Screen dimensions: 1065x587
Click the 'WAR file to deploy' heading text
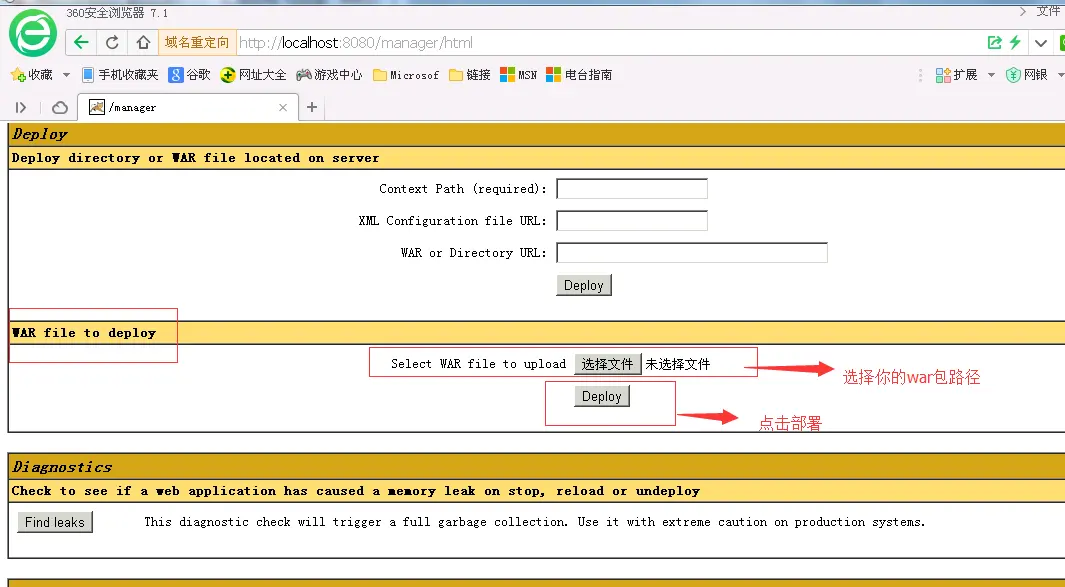pos(84,333)
